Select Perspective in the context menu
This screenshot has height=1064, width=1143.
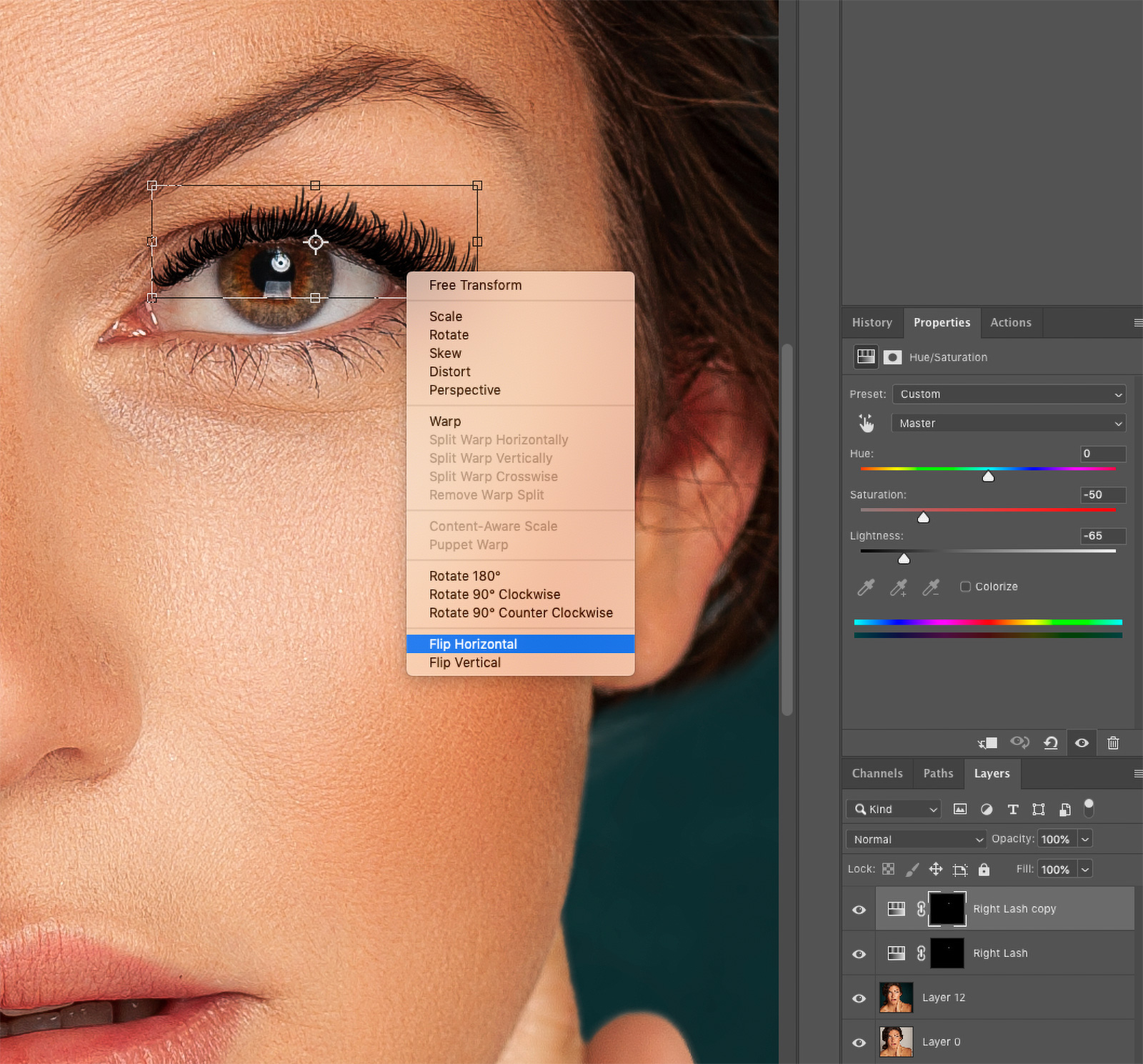point(520,390)
